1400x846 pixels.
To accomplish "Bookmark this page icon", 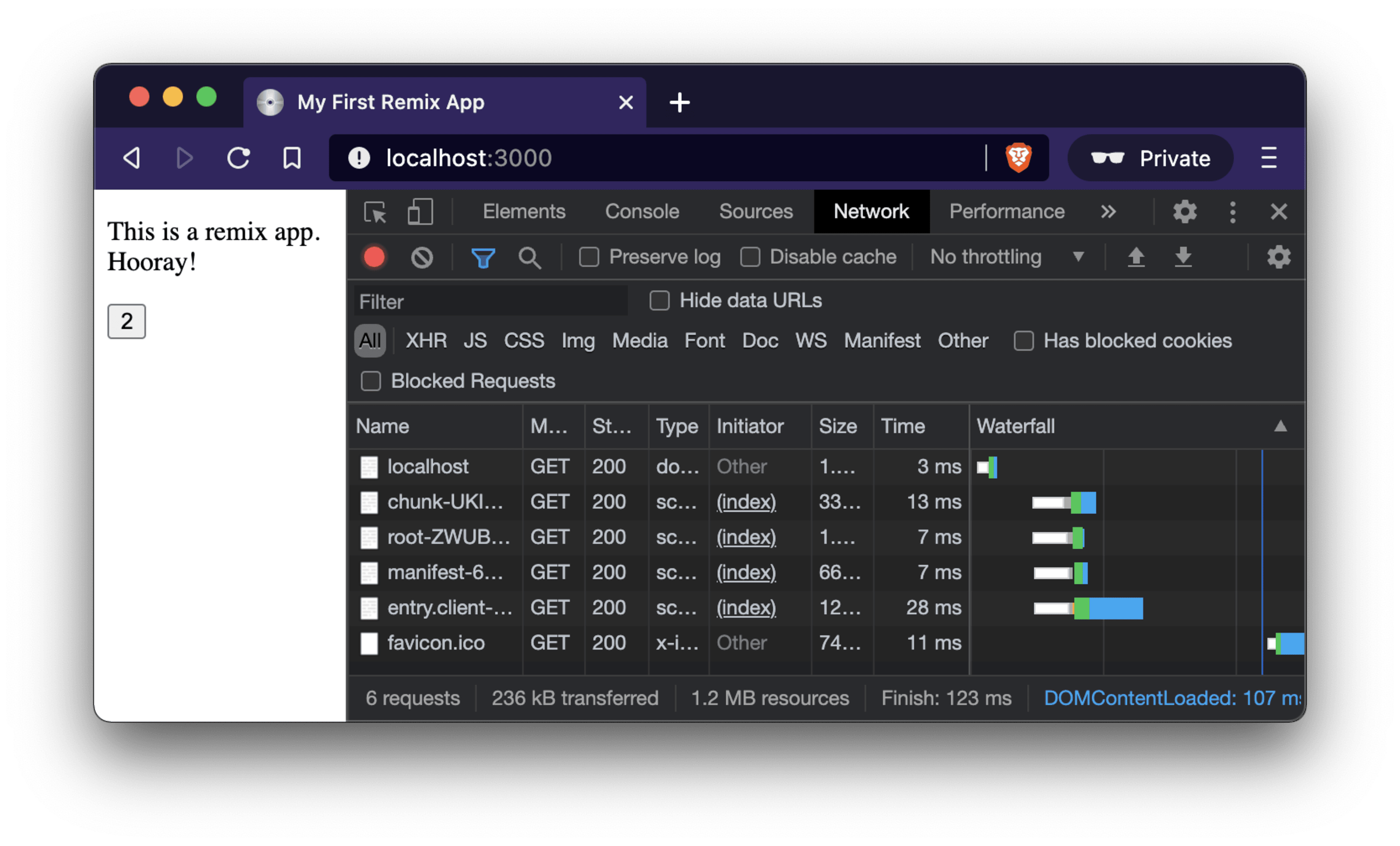I will (292, 158).
